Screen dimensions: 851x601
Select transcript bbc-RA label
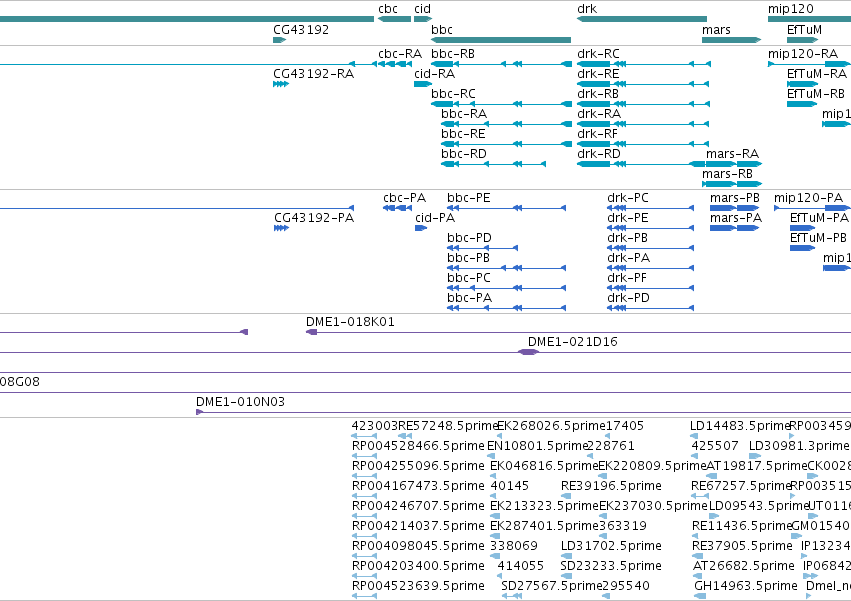coord(464,113)
